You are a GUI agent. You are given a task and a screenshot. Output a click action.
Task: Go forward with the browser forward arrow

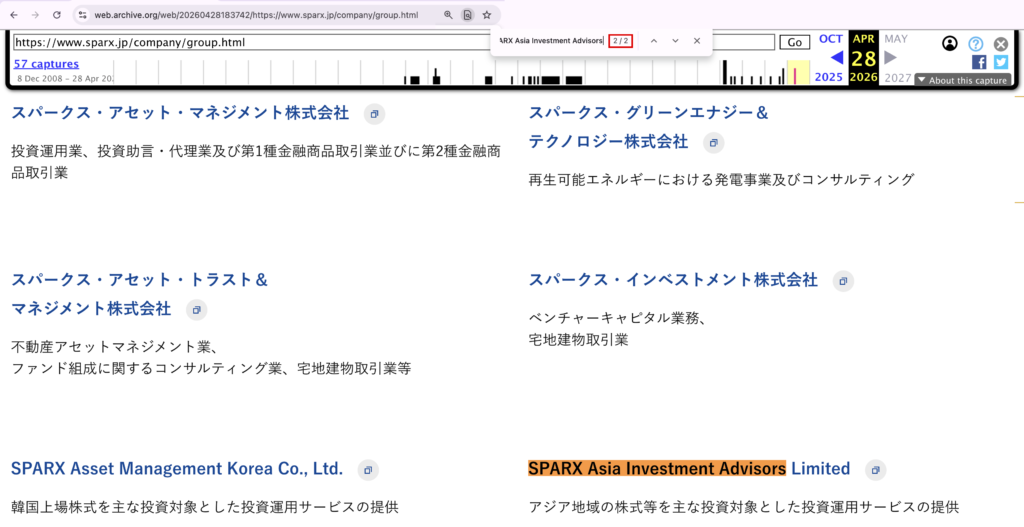tap(35, 14)
